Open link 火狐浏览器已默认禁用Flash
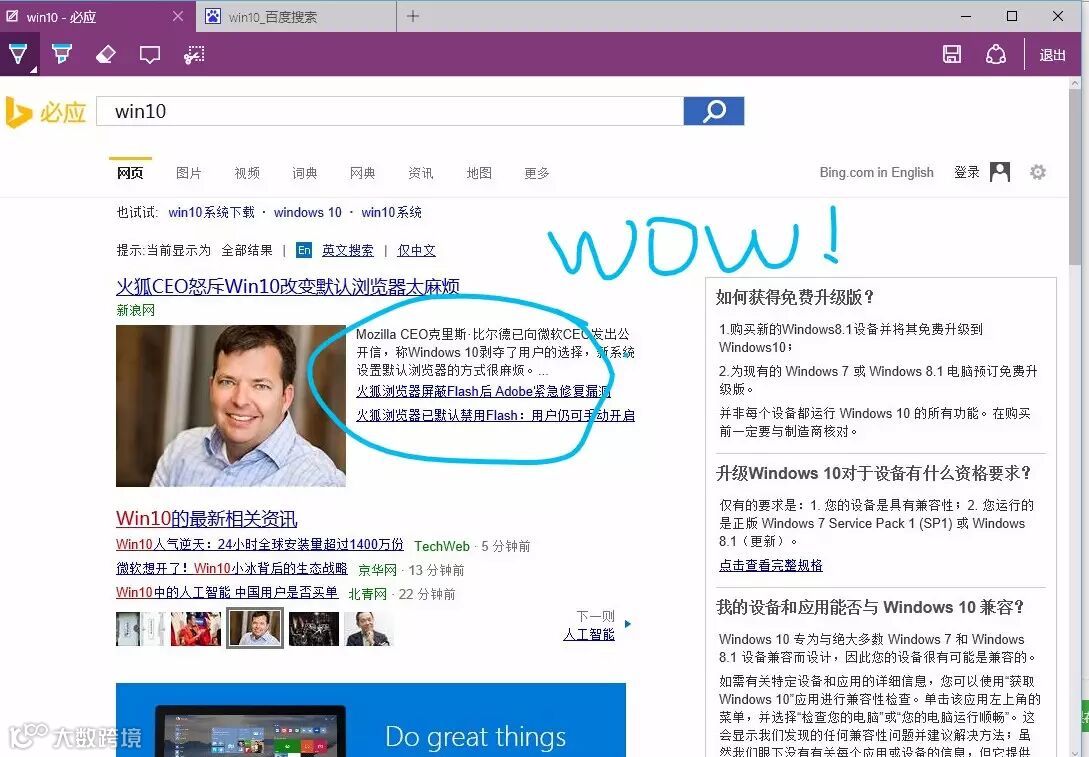This screenshot has width=1089, height=757. pyautogui.click(x=495, y=415)
